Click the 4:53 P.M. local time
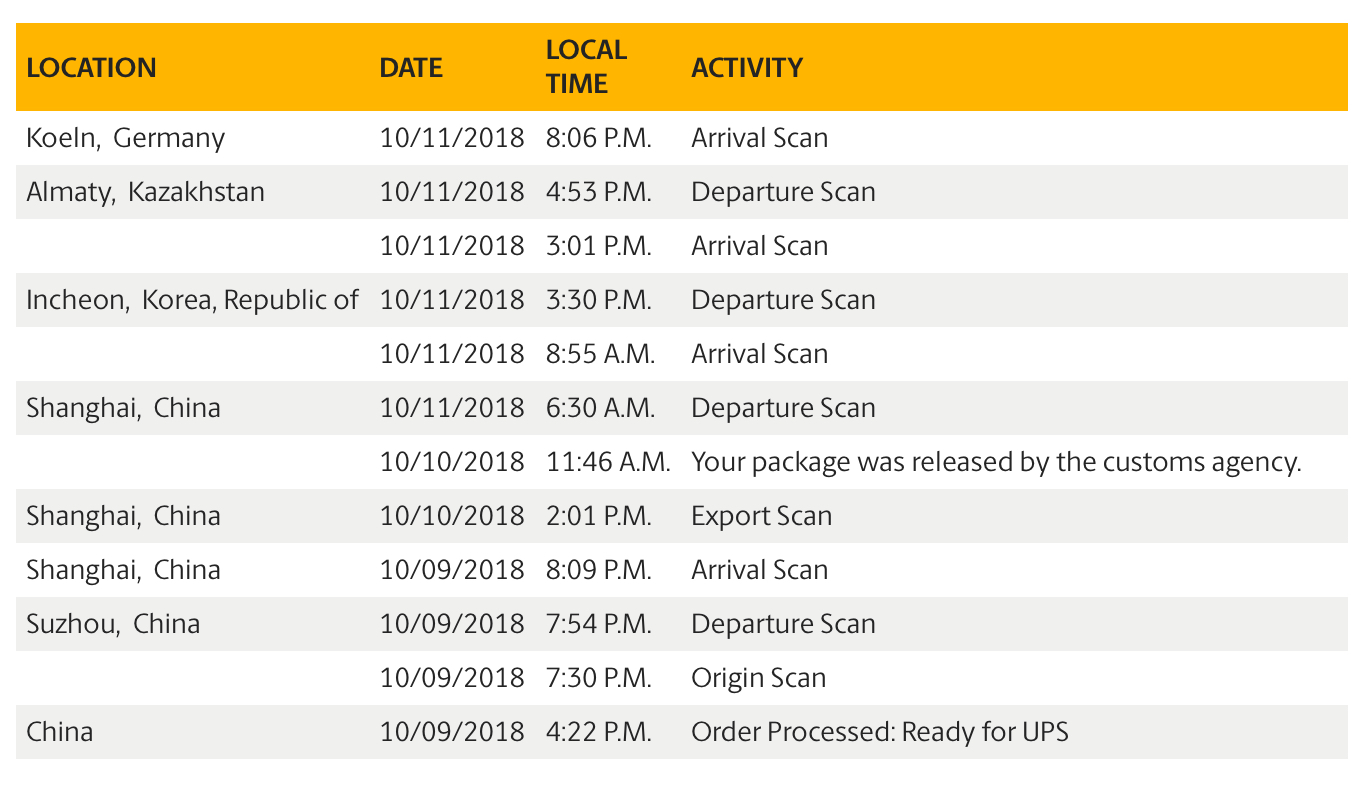Viewport: 1361px width, 785px height. [x=599, y=191]
